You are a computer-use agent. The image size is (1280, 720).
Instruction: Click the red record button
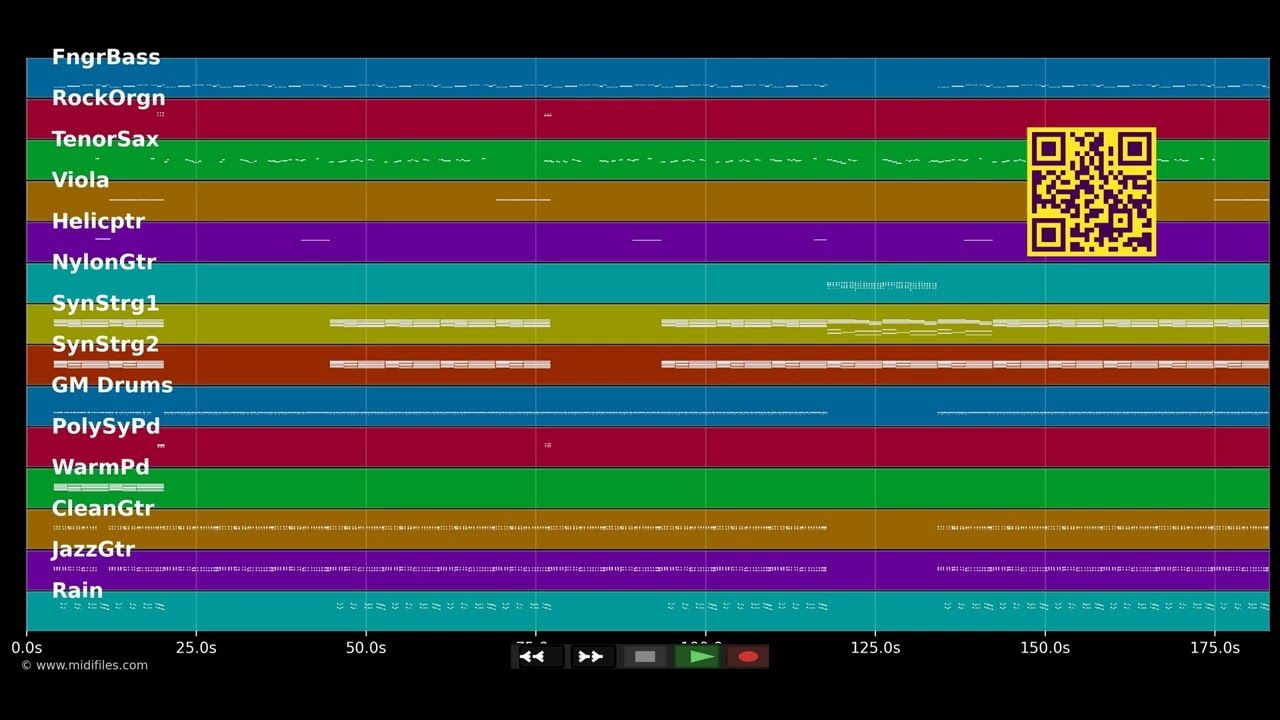748,657
